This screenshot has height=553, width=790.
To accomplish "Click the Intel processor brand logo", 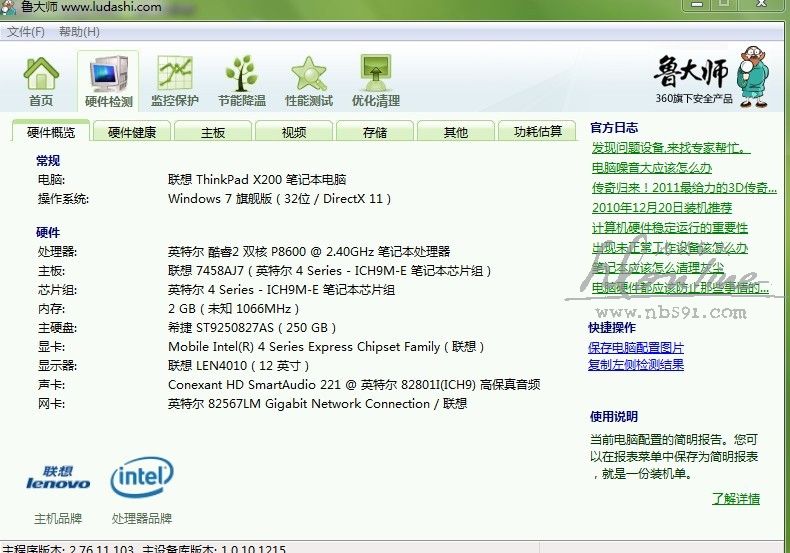I will 142,477.
